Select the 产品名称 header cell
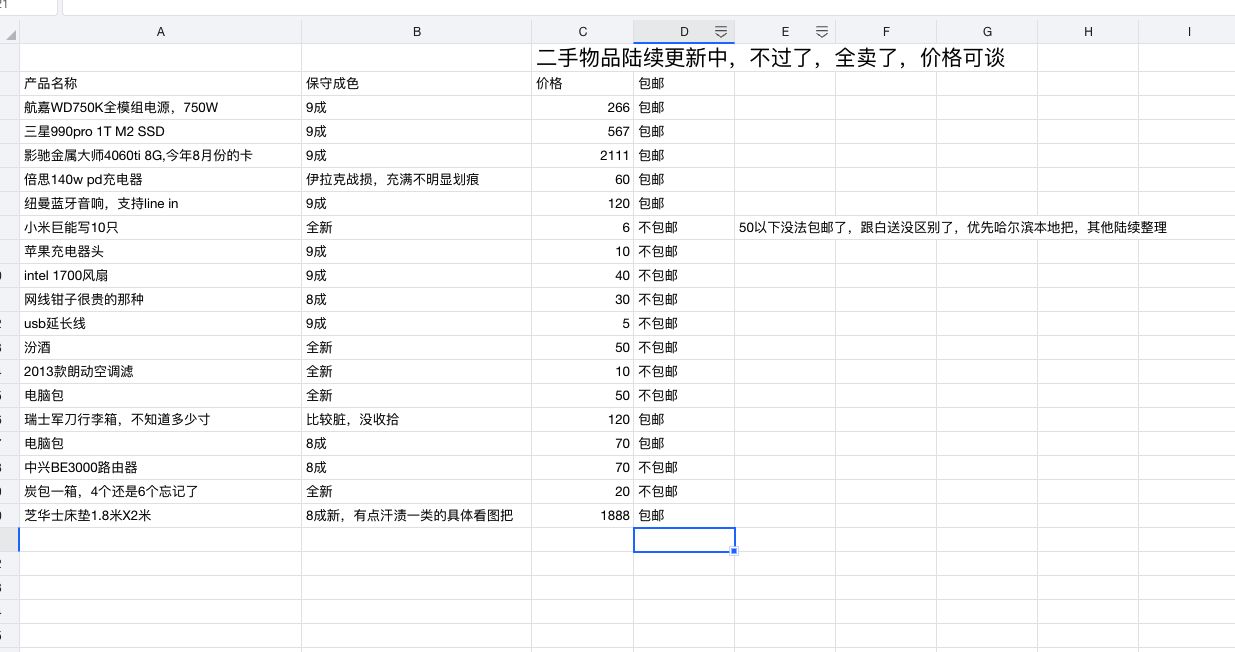1235x652 pixels. (160, 83)
